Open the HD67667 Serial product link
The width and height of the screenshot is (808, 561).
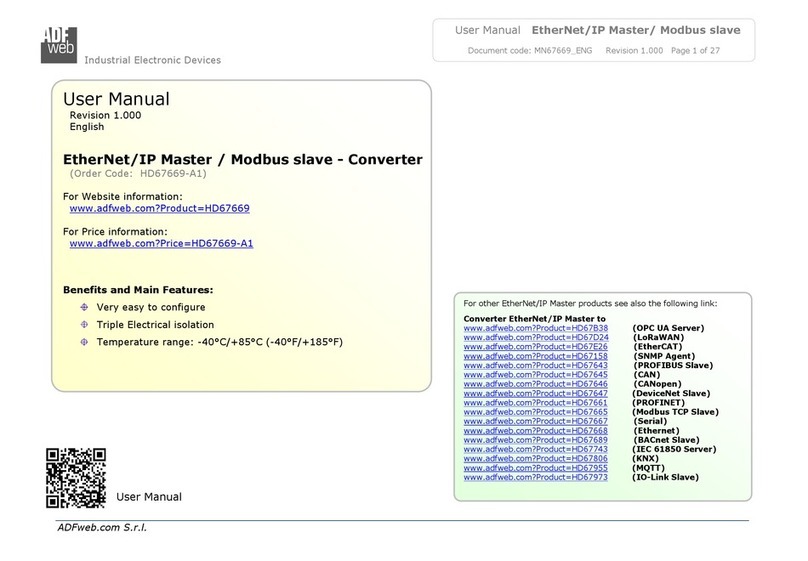tap(535, 421)
